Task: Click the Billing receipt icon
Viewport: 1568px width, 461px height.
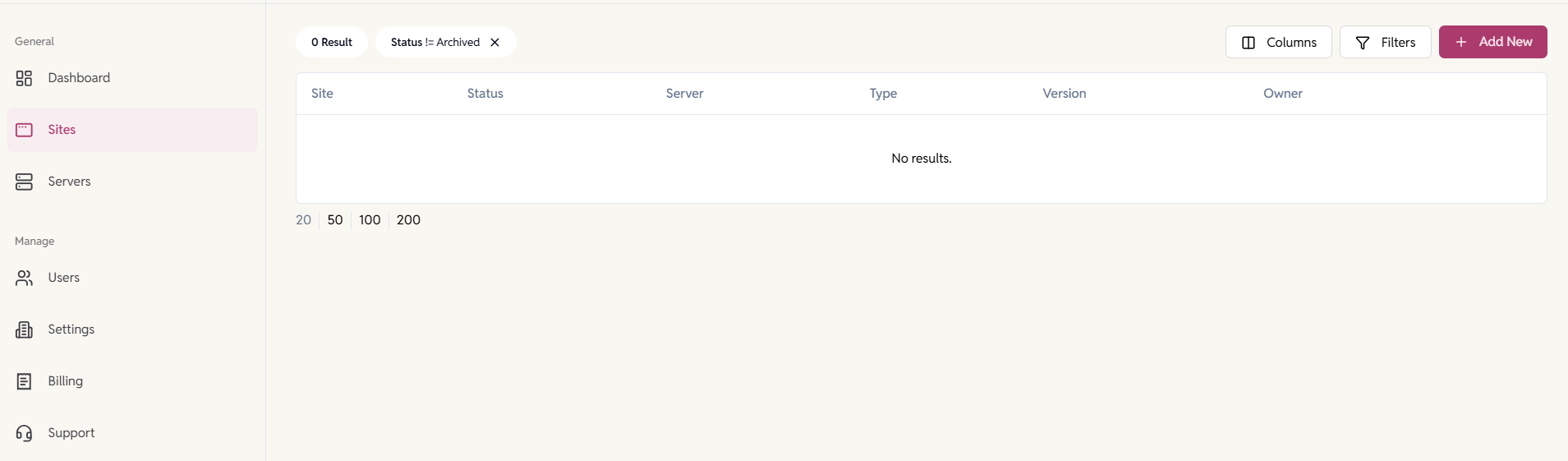Action: tap(24, 381)
